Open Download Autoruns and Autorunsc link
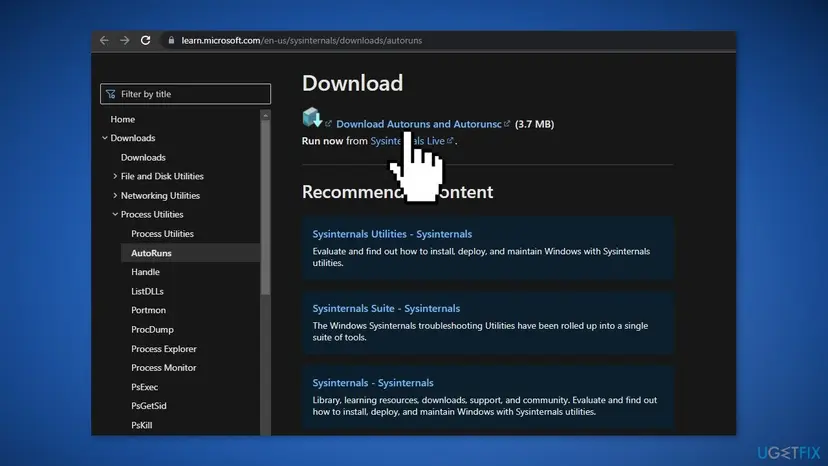Image resolution: width=828 pixels, height=466 pixels. pyautogui.click(x=419, y=124)
